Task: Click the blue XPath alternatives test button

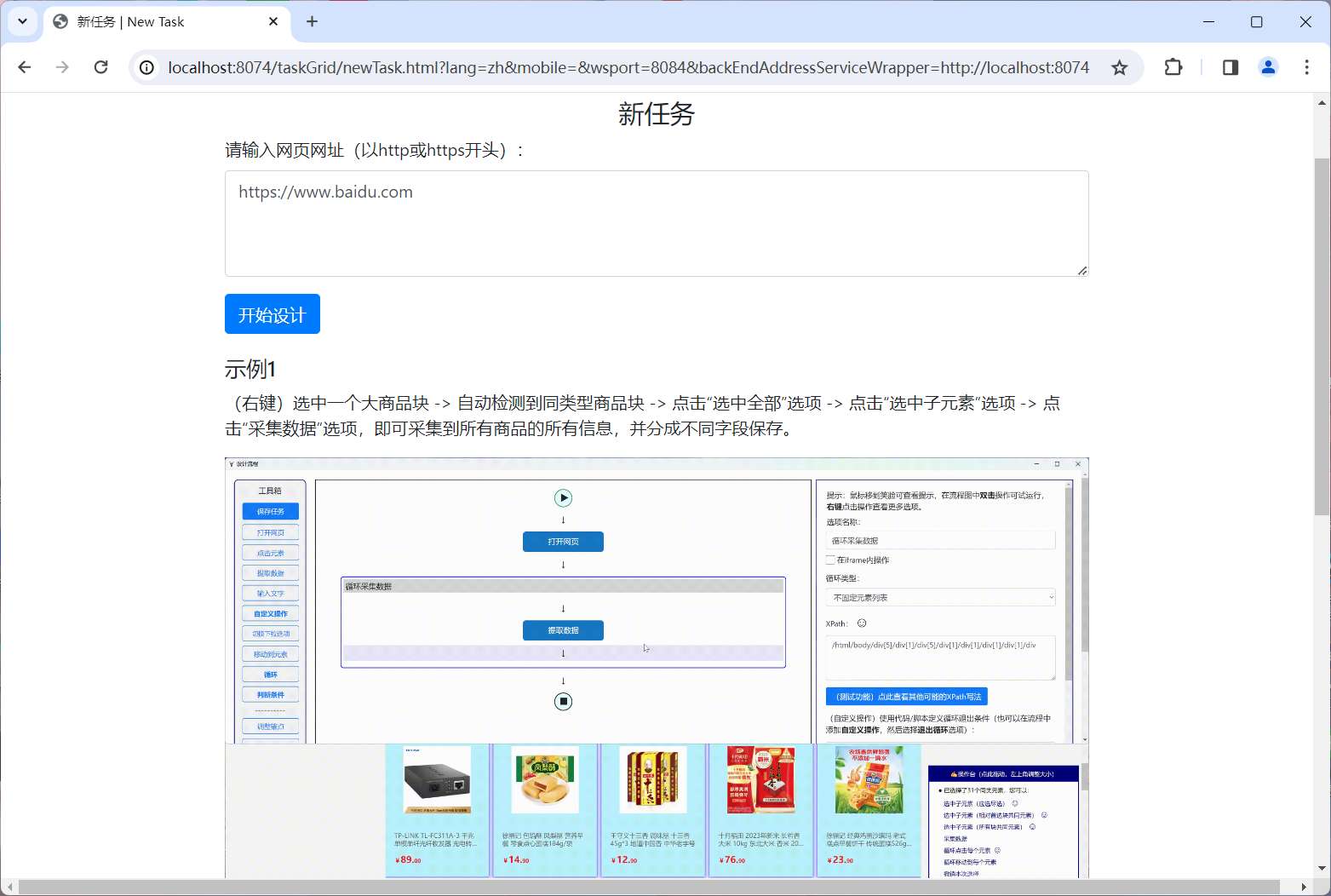Action: pyautogui.click(x=906, y=697)
